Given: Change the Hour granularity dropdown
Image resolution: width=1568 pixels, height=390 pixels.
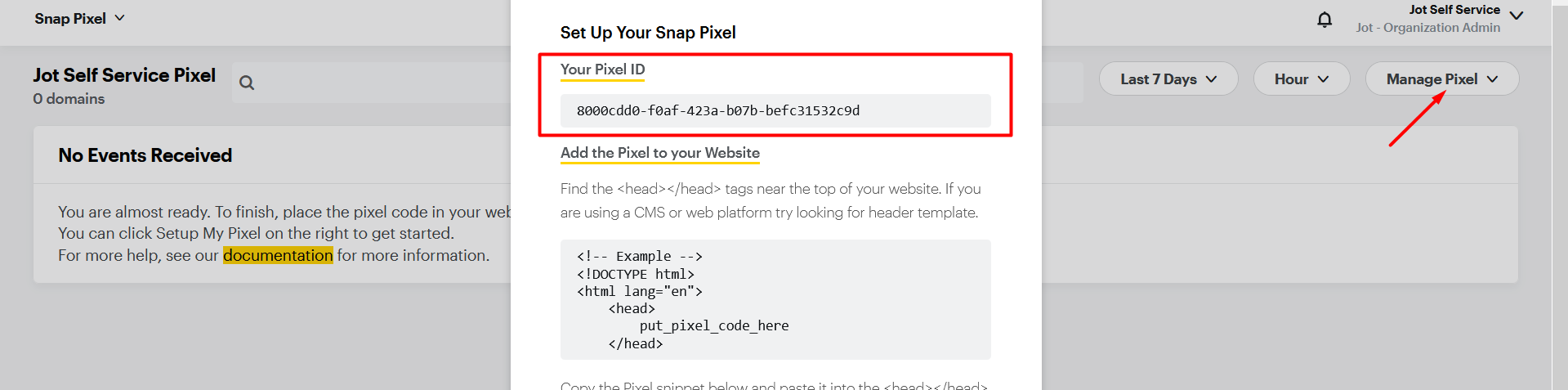Looking at the screenshot, I should coord(1302,78).
